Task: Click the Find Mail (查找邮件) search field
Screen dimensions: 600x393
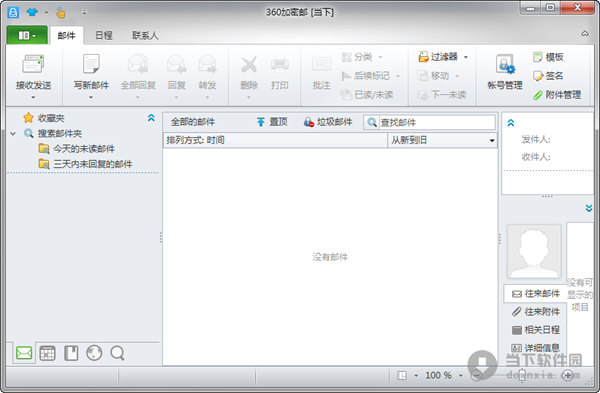Action: 437,122
